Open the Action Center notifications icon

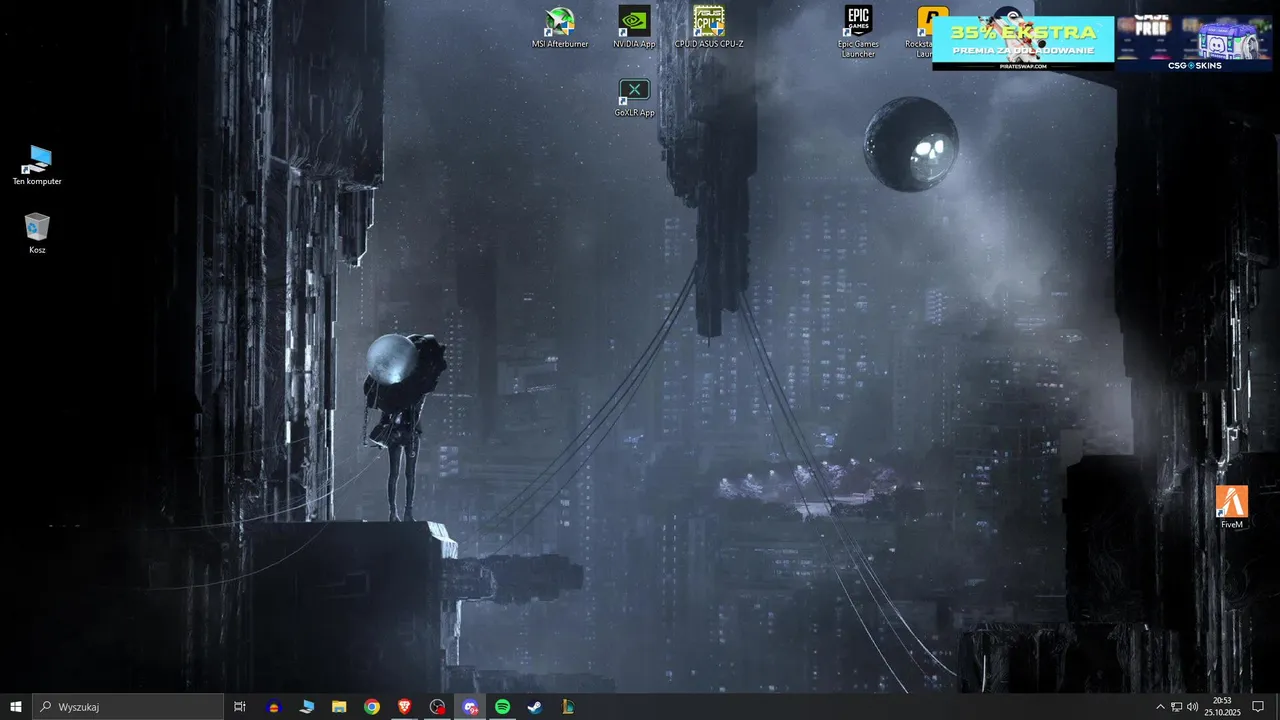click(1258, 707)
